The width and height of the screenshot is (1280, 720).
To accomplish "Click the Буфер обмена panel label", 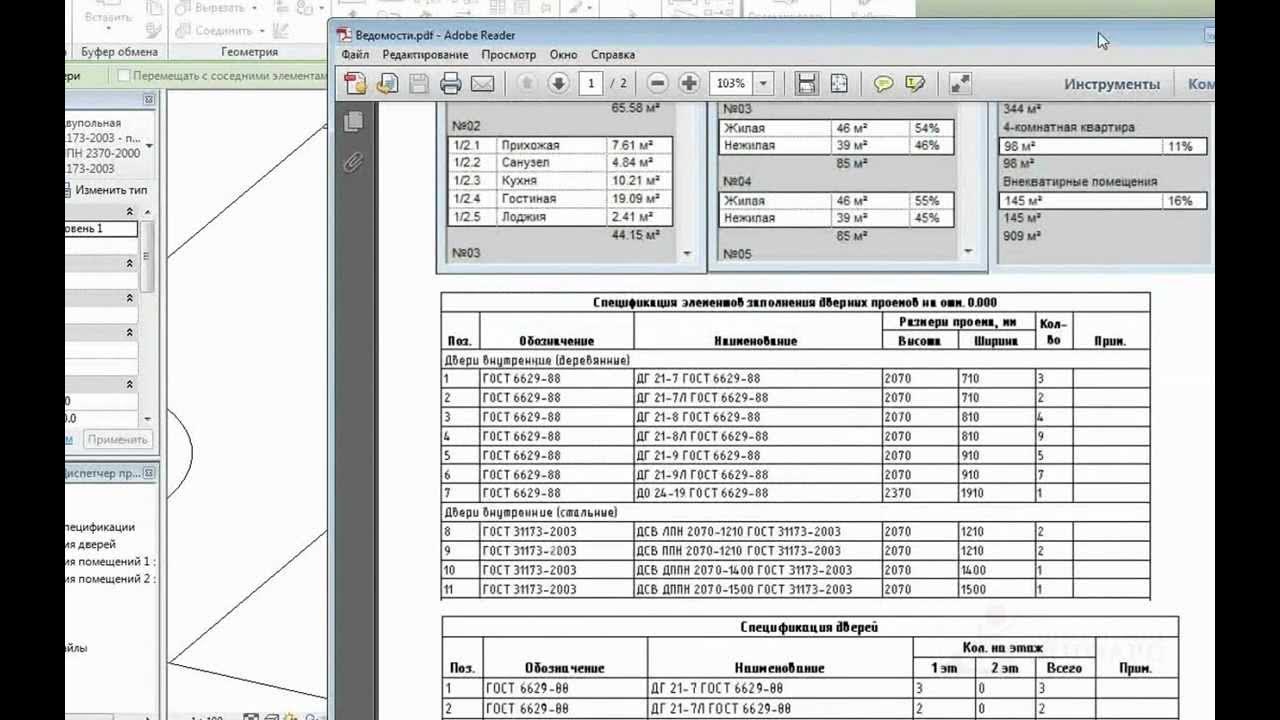I will pos(119,52).
